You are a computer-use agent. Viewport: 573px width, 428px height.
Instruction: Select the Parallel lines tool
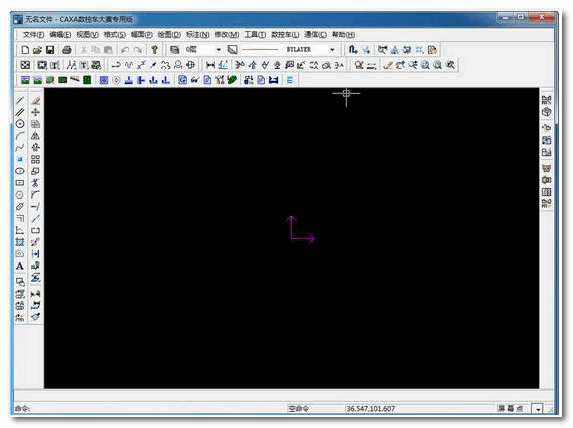[20, 112]
